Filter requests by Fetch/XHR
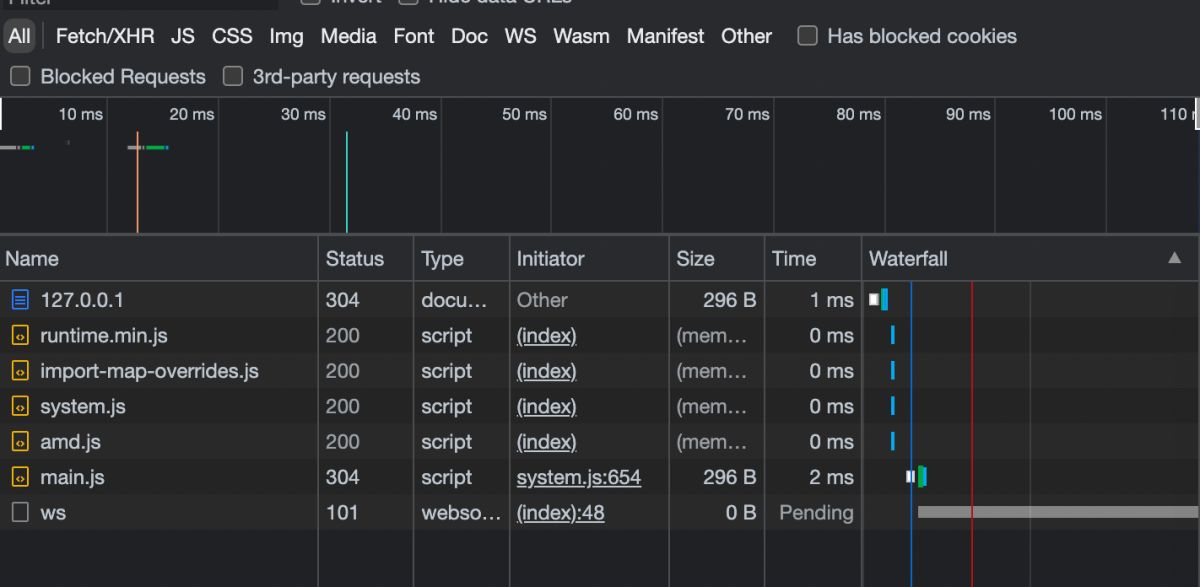This screenshot has width=1200, height=587. (105, 36)
